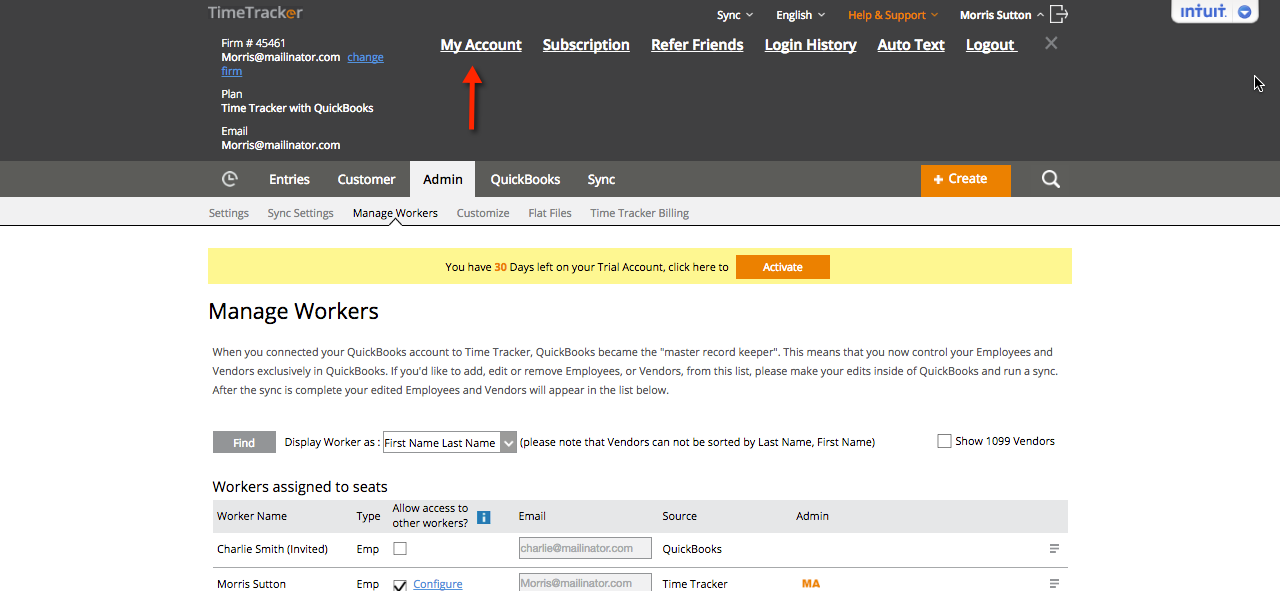Image resolution: width=1280 pixels, height=591 pixels.
Task: Check Allow access for Charlie Smith
Action: 400,548
